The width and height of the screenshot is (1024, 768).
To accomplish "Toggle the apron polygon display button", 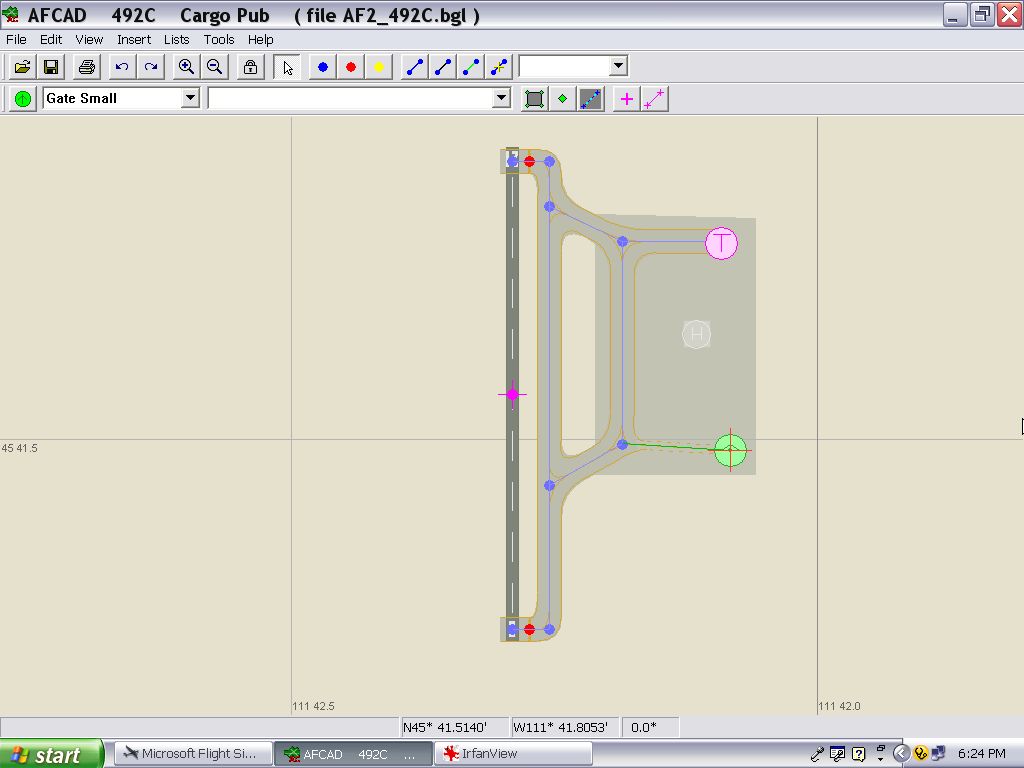I will [x=534, y=98].
